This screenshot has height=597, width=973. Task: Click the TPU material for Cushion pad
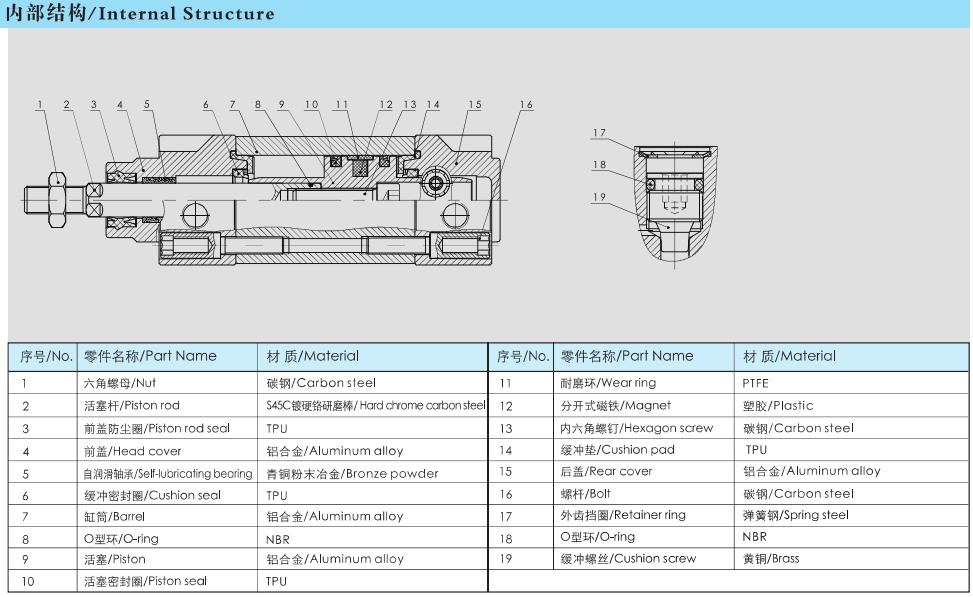click(x=756, y=450)
